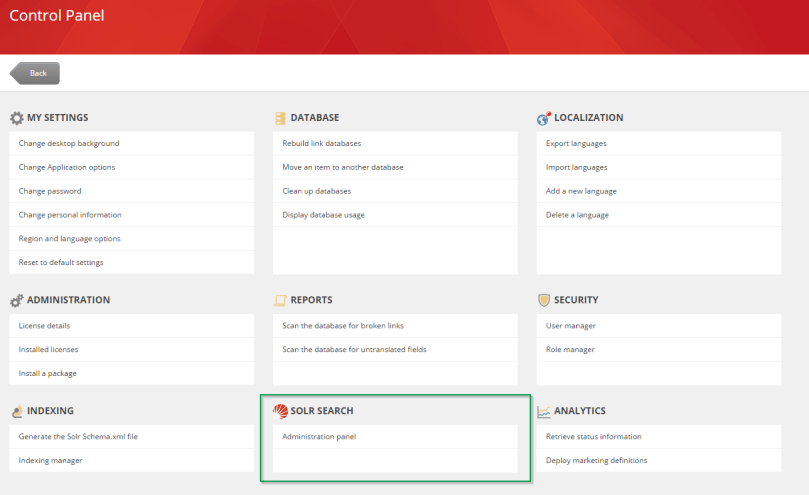Click the MY SETTINGS heading
Image resolution: width=809 pixels, height=495 pixels.
[58, 118]
